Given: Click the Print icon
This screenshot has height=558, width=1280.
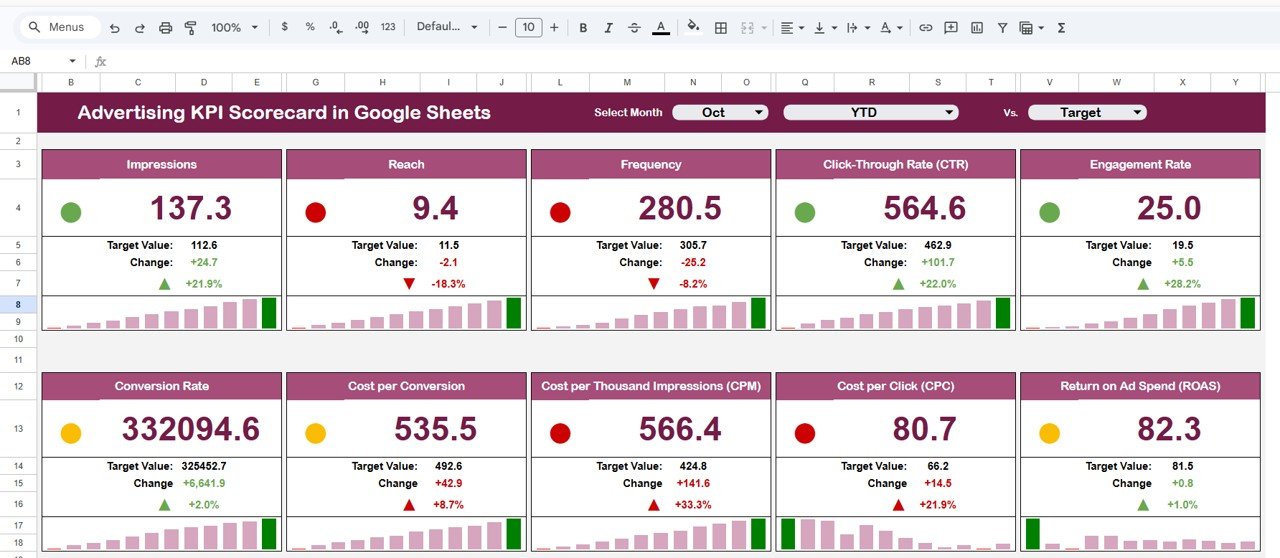Looking at the screenshot, I should click(x=166, y=28).
